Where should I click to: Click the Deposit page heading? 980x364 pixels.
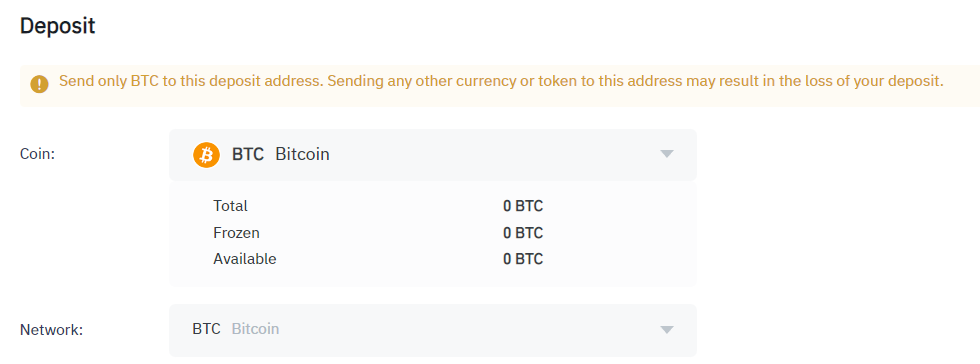[58, 26]
